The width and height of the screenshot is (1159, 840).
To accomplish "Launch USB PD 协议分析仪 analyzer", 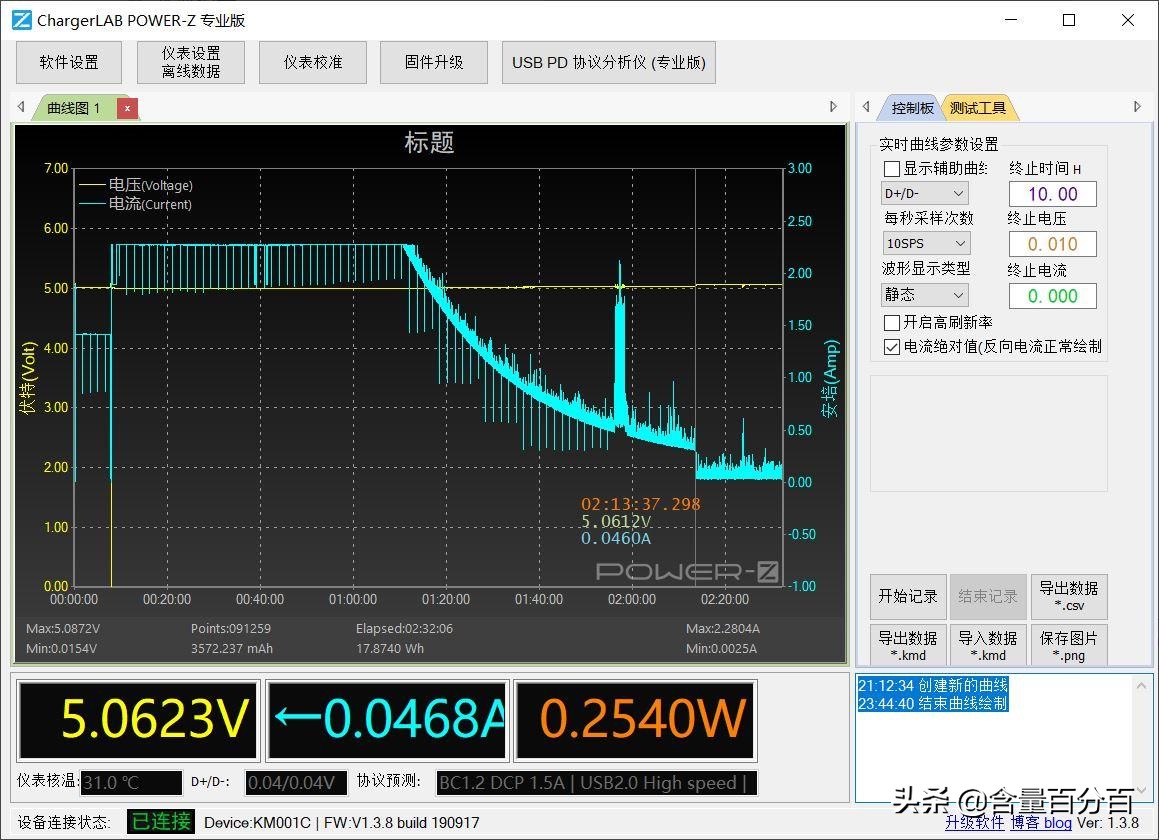I will pos(608,61).
